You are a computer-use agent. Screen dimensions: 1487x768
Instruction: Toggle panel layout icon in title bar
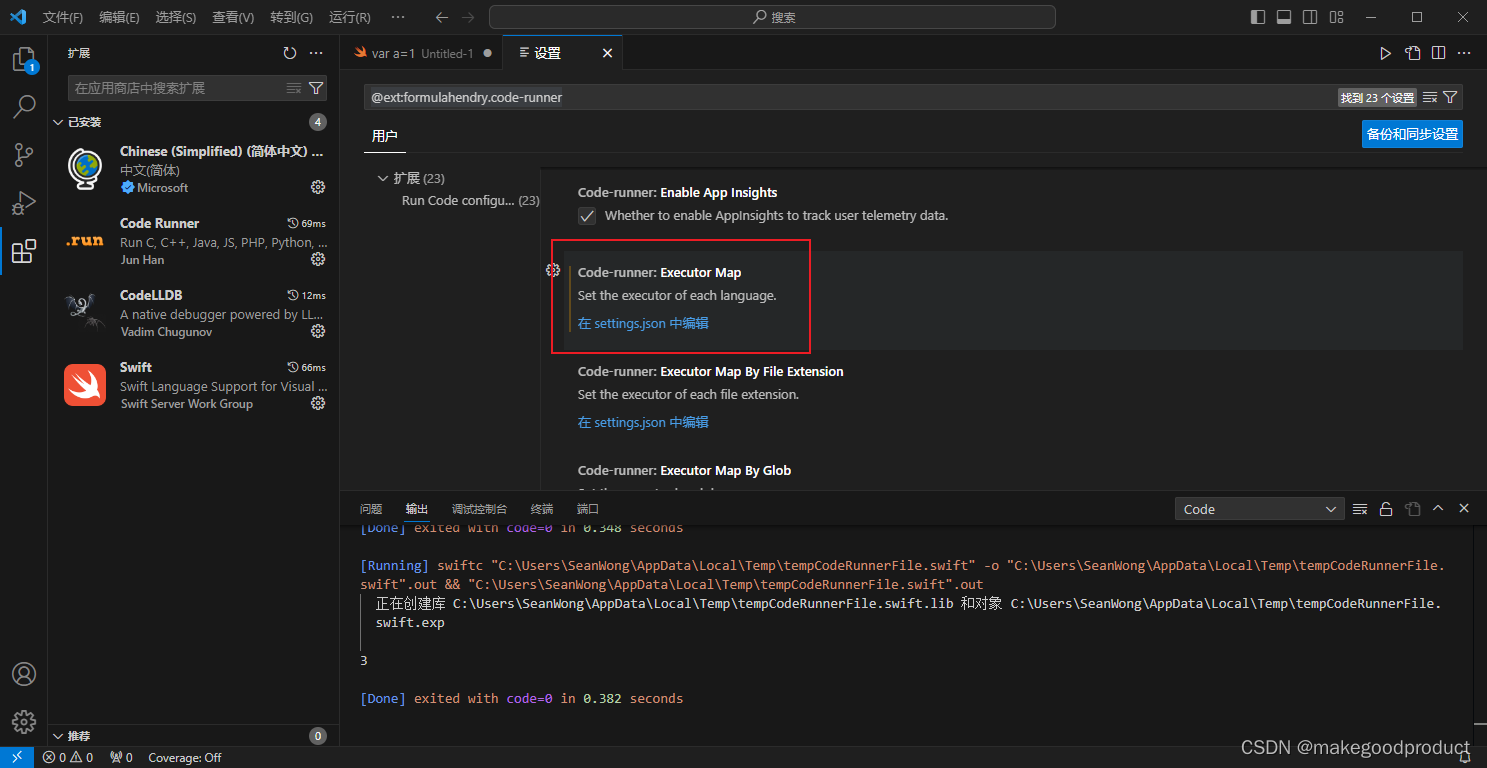(x=1284, y=17)
